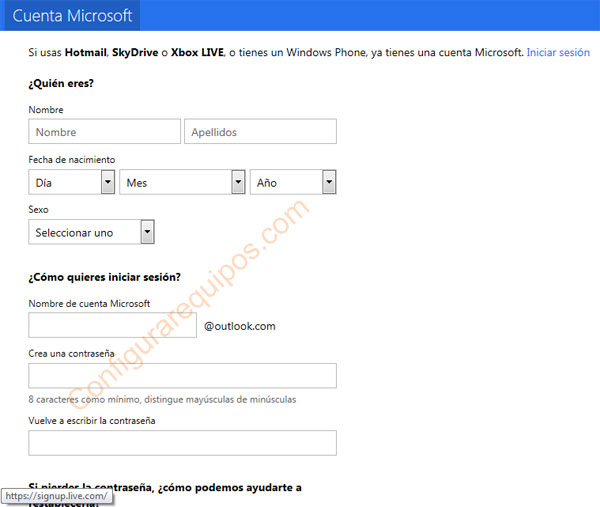600x507 pixels.
Task: Click the Cuenta Microsoft header title
Action: tap(72, 16)
